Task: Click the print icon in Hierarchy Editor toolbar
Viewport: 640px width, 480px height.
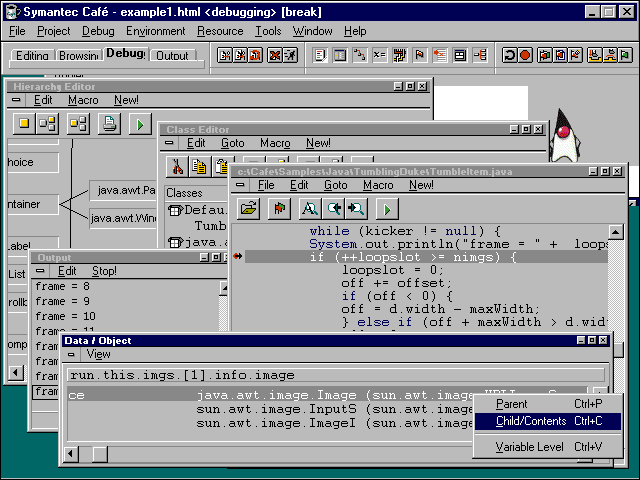Action: pos(109,123)
